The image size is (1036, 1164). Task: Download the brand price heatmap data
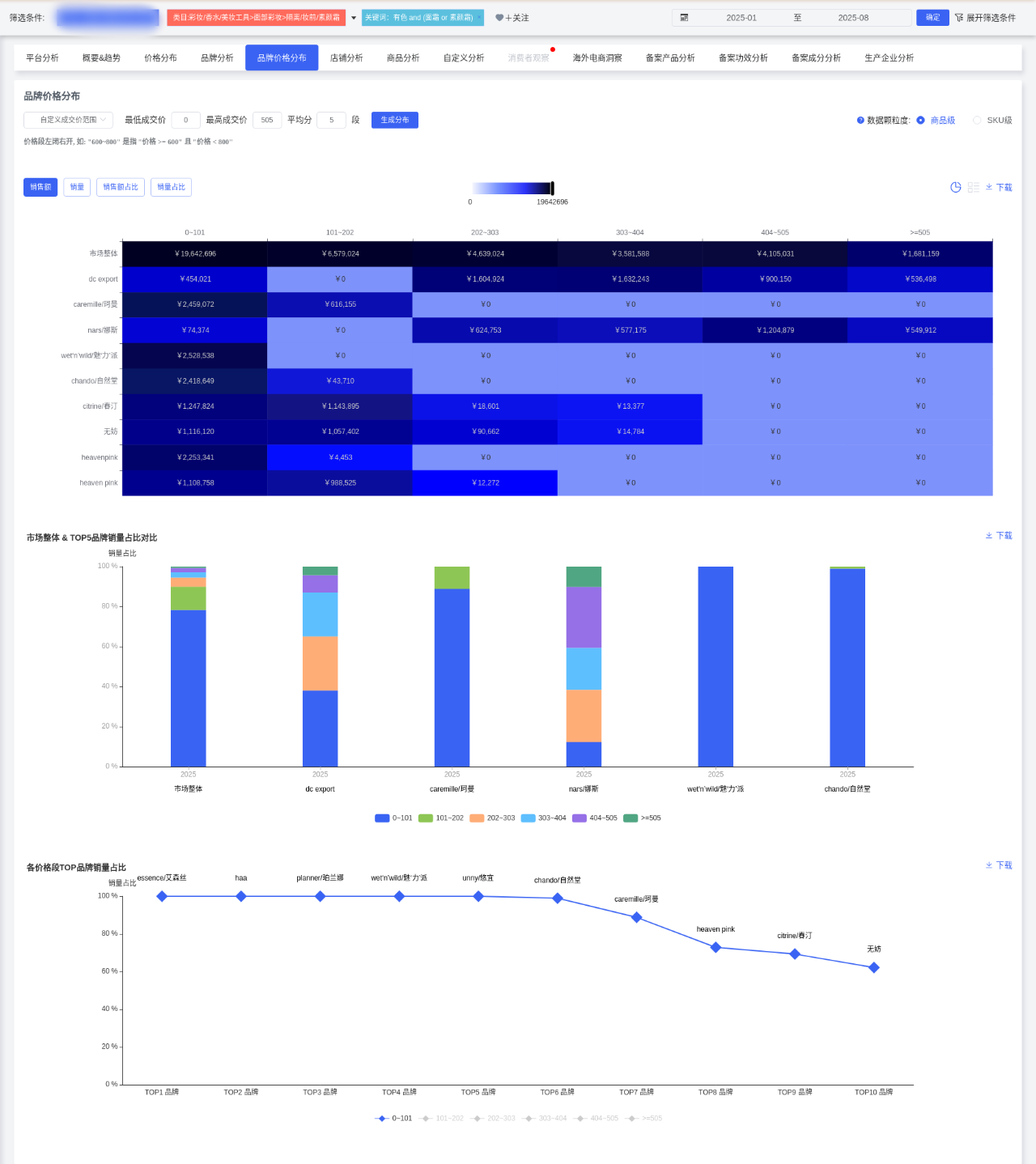pyautogui.click(x=999, y=187)
